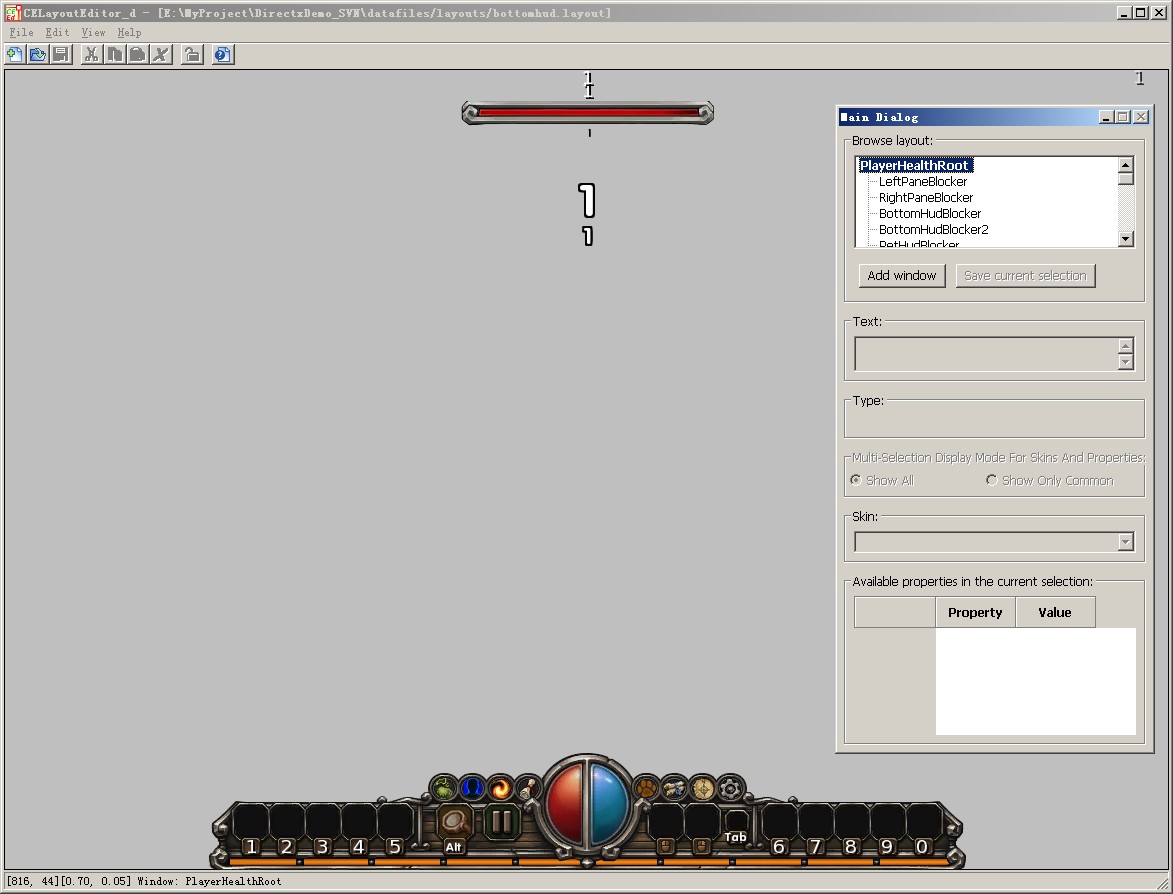This screenshot has height=894, width=1173.
Task: Maximize the Main Dialog panel
Action: tap(1123, 117)
